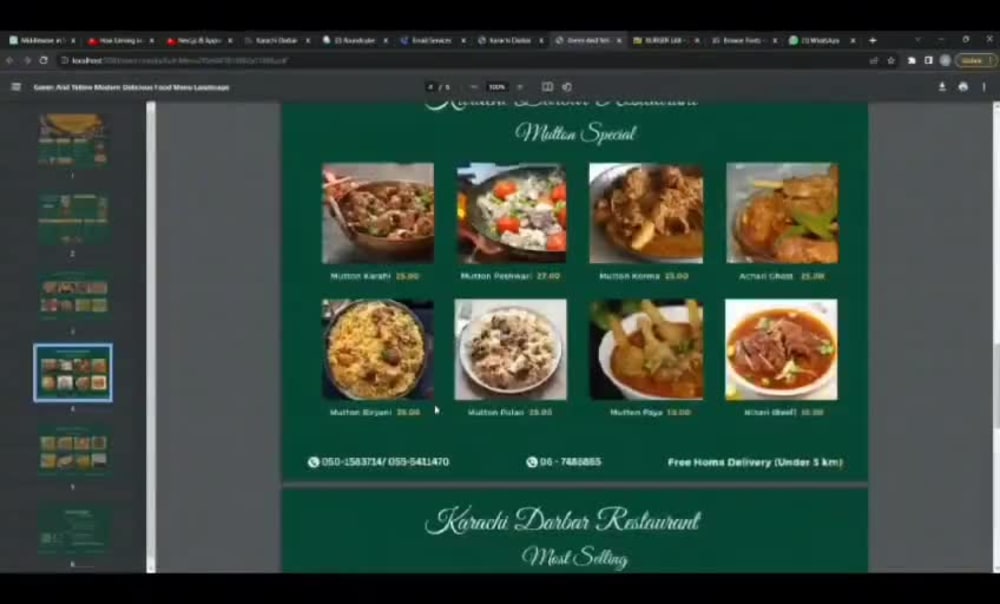1000x604 pixels.
Task: Click the Mutton Peshwari dish photo
Action: click(511, 213)
